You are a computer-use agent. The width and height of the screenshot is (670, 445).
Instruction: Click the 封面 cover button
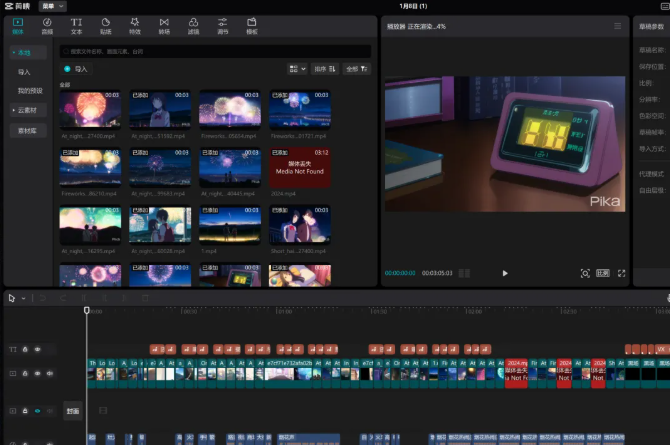click(73, 411)
